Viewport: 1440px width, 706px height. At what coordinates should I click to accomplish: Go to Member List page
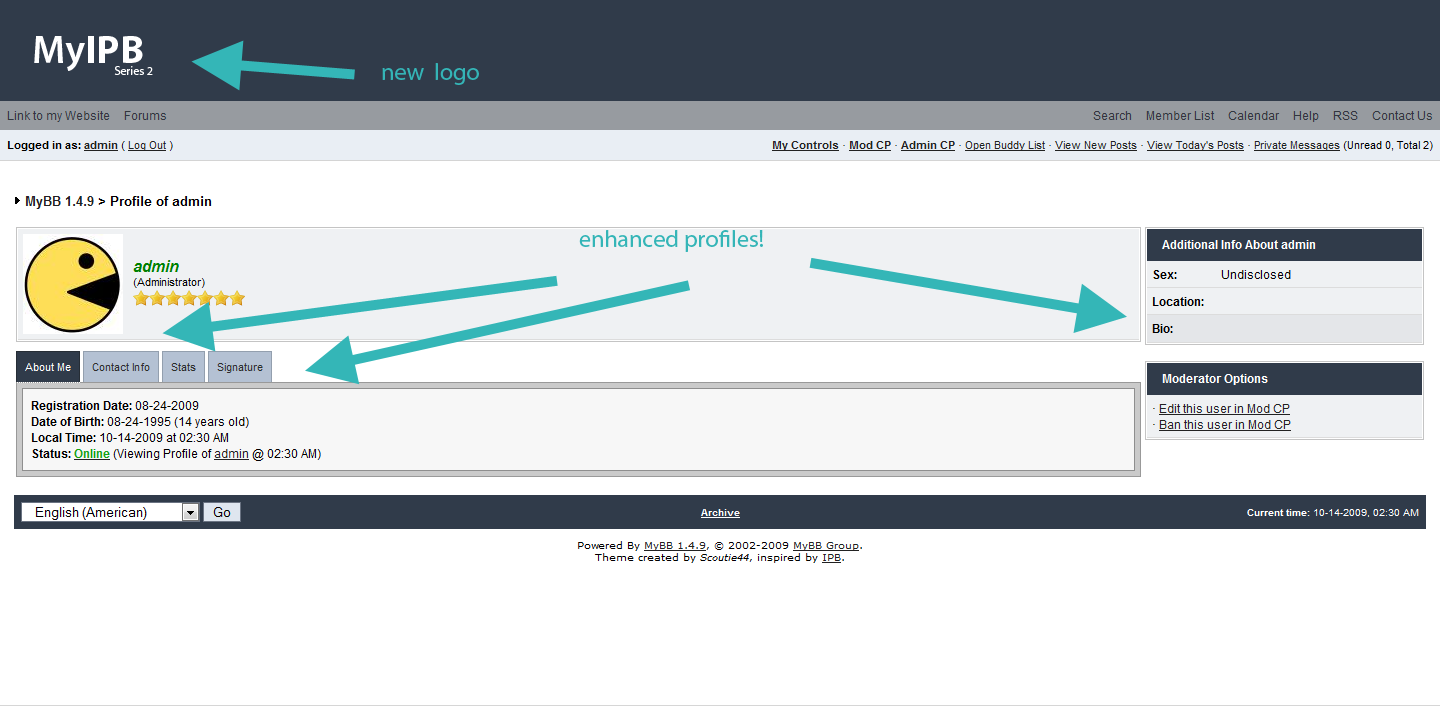(x=1180, y=116)
